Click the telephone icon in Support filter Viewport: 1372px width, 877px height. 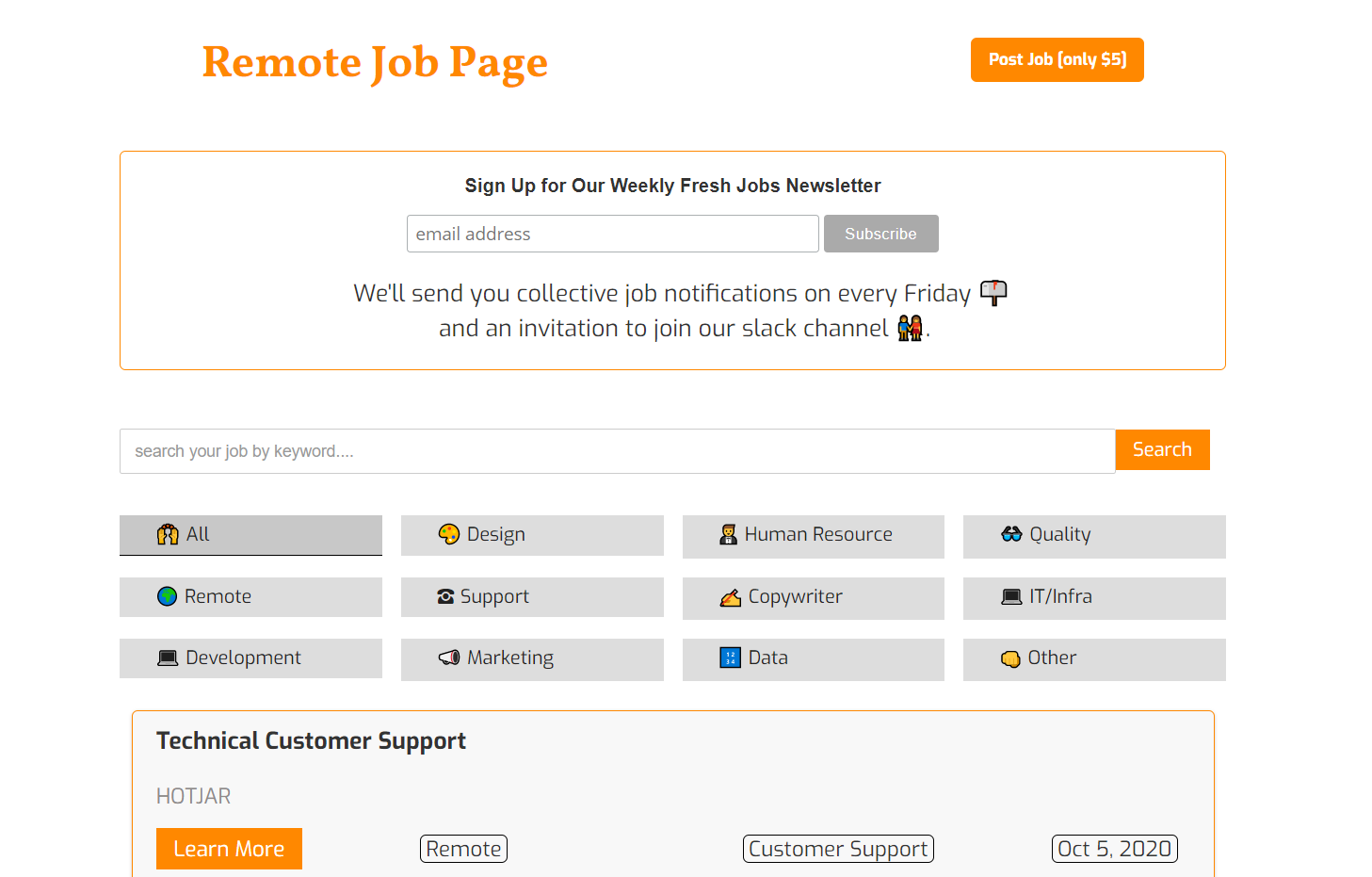tap(446, 596)
